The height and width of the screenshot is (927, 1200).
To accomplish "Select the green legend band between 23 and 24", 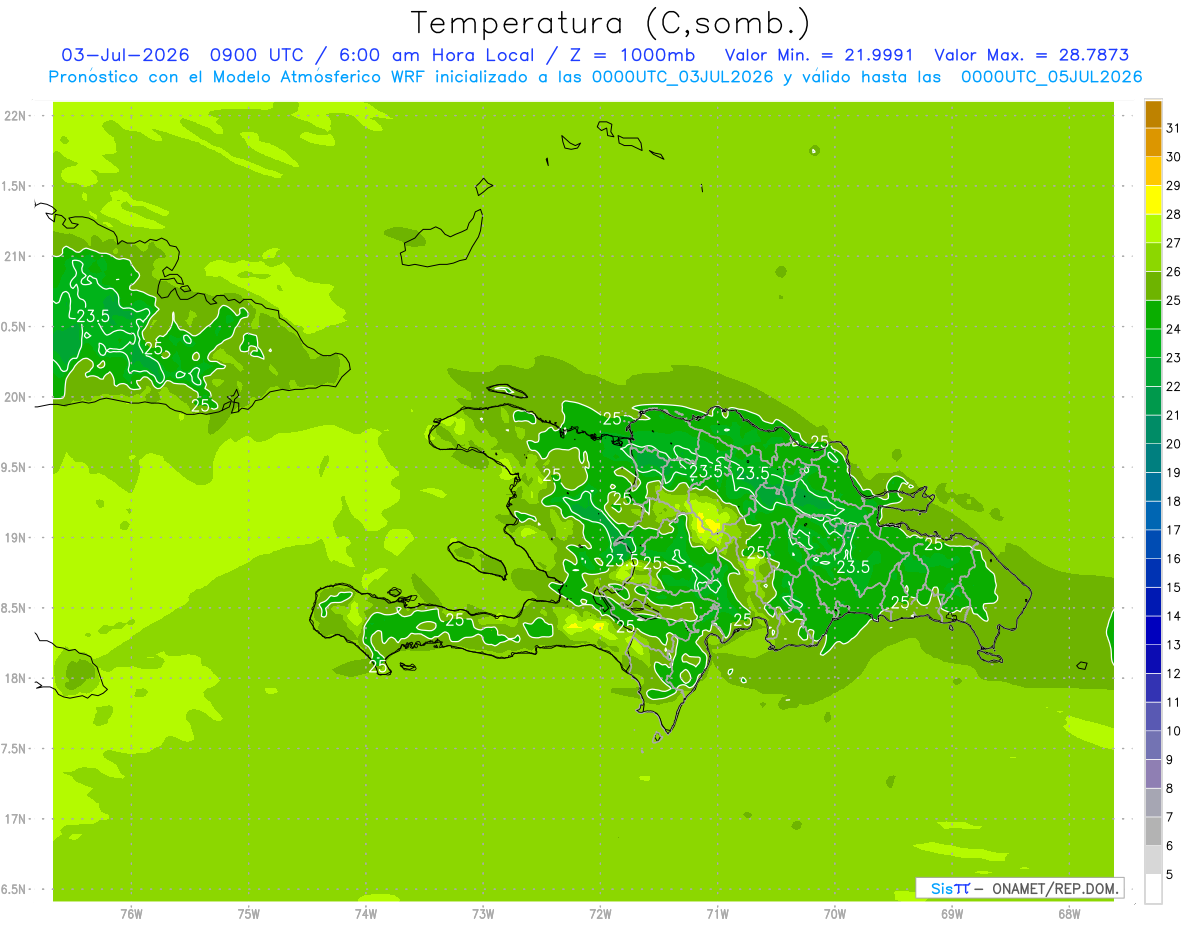I will click(x=1153, y=343).
